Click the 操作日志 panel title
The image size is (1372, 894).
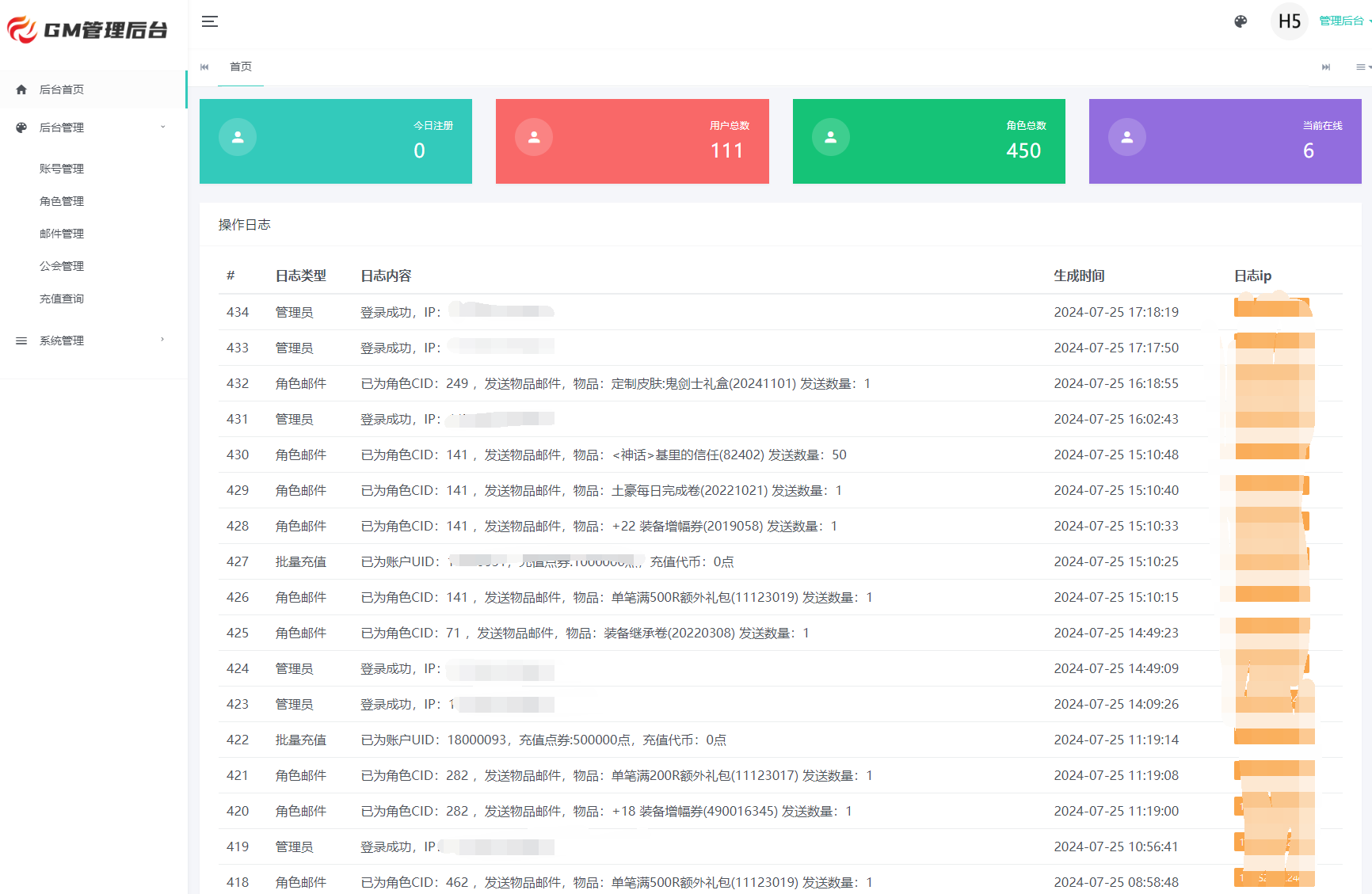click(x=245, y=225)
